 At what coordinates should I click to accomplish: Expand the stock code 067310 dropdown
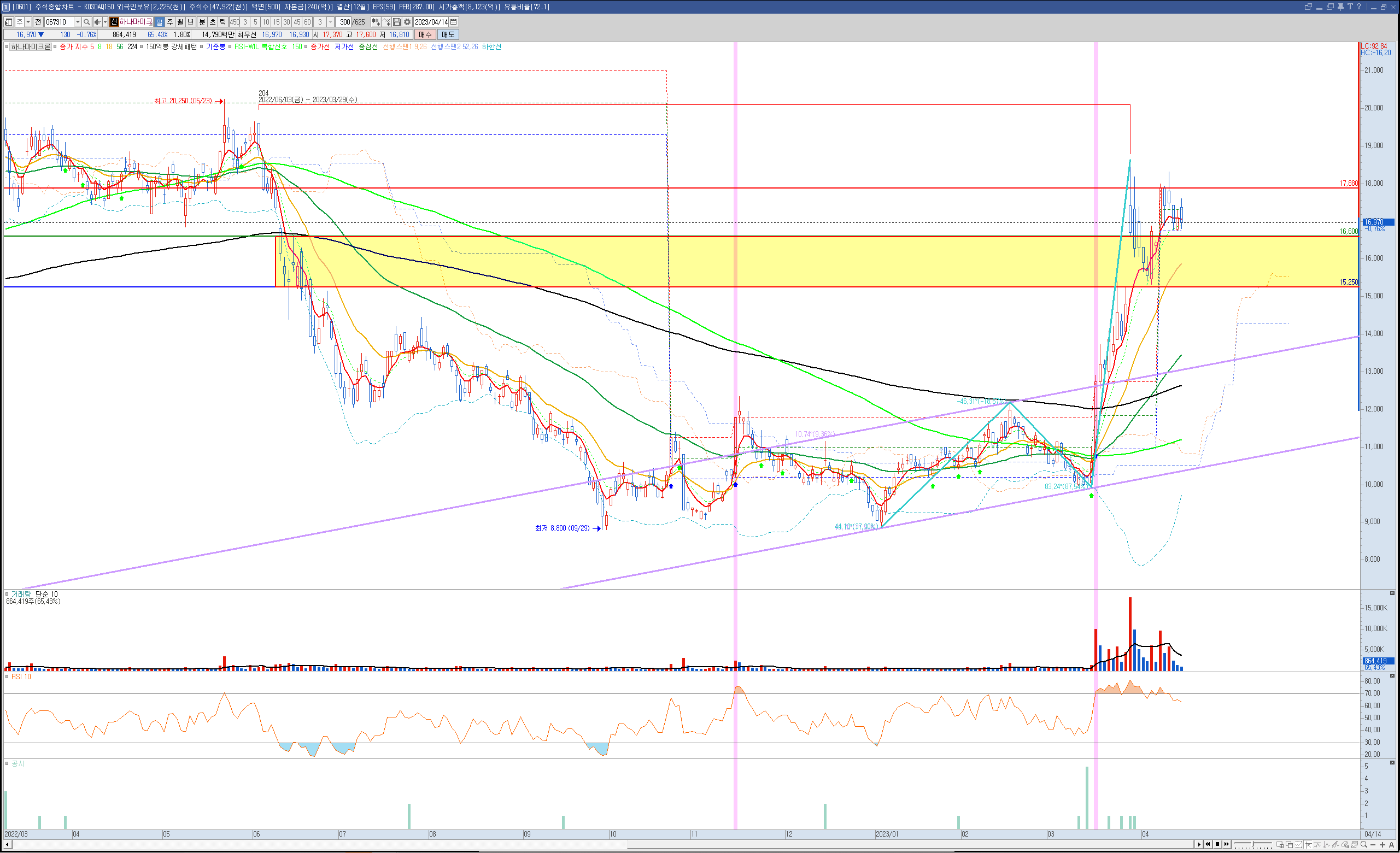tap(78, 21)
